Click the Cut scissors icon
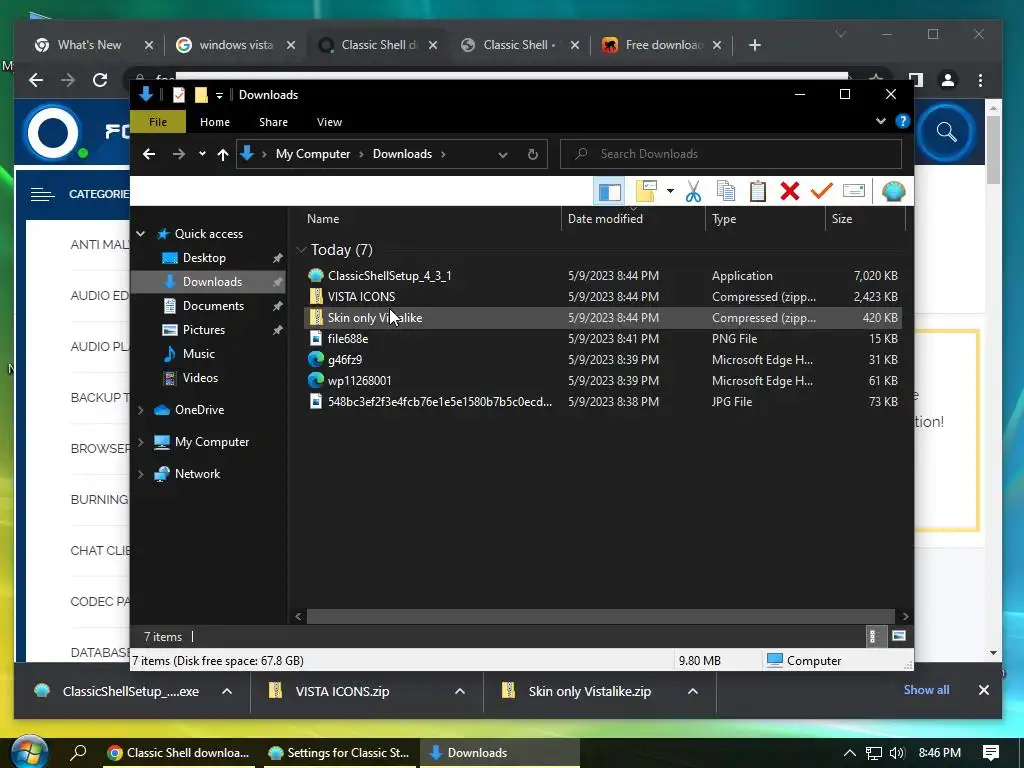Viewport: 1024px width, 768px height. (693, 191)
